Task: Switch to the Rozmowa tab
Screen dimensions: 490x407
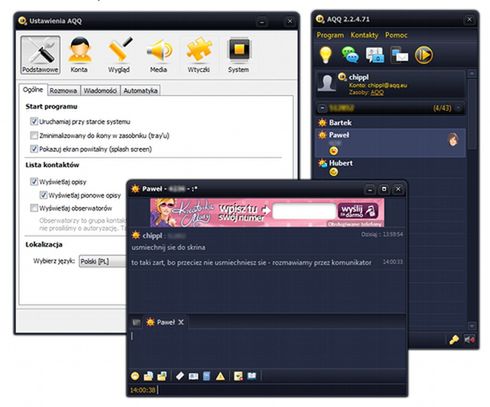Action: pos(63,91)
